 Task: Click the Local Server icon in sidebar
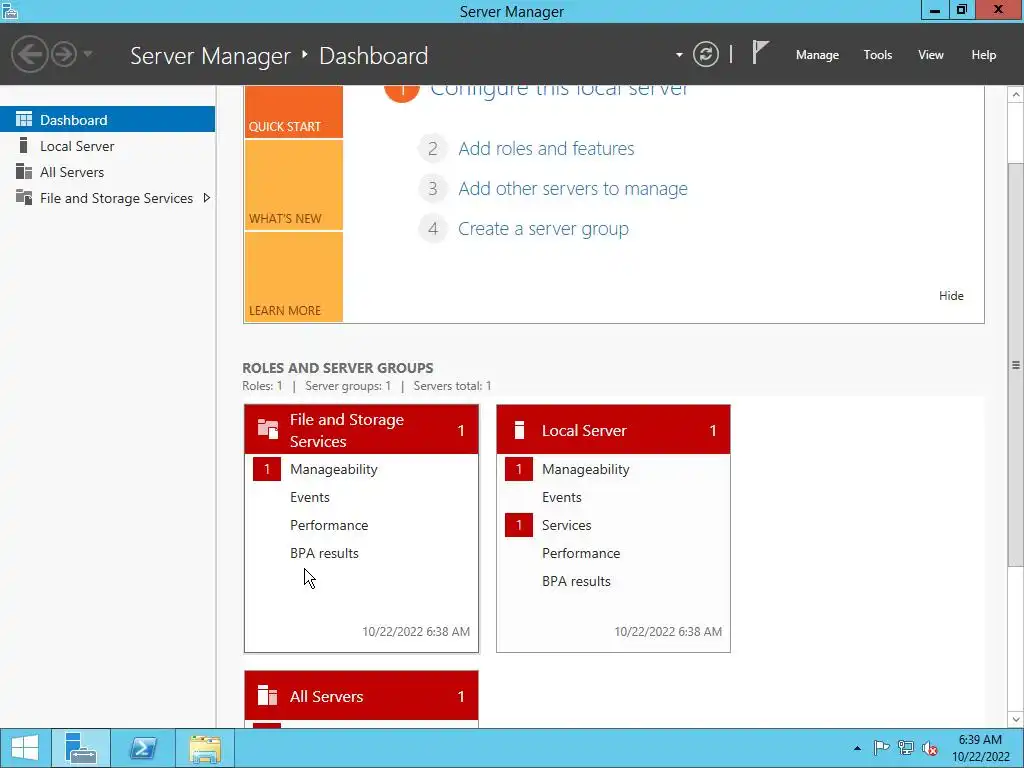(24, 145)
